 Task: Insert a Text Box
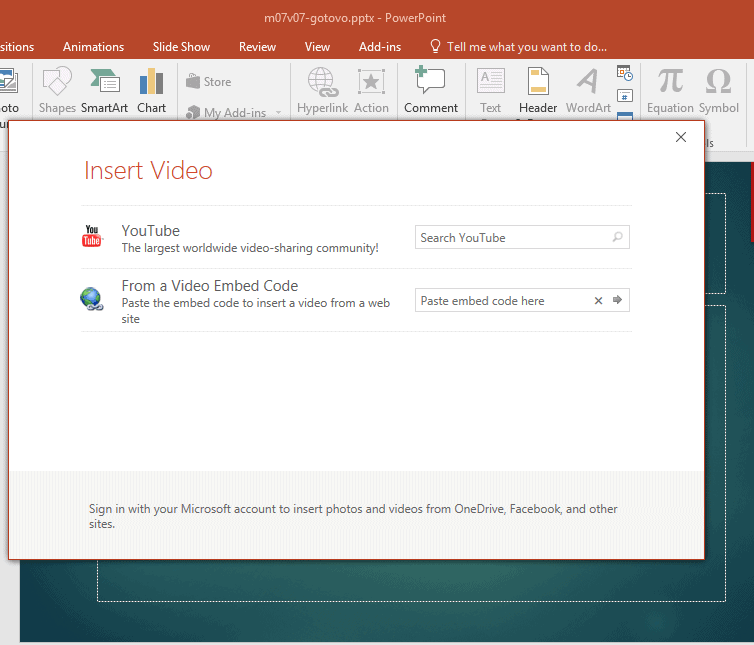coord(490,91)
